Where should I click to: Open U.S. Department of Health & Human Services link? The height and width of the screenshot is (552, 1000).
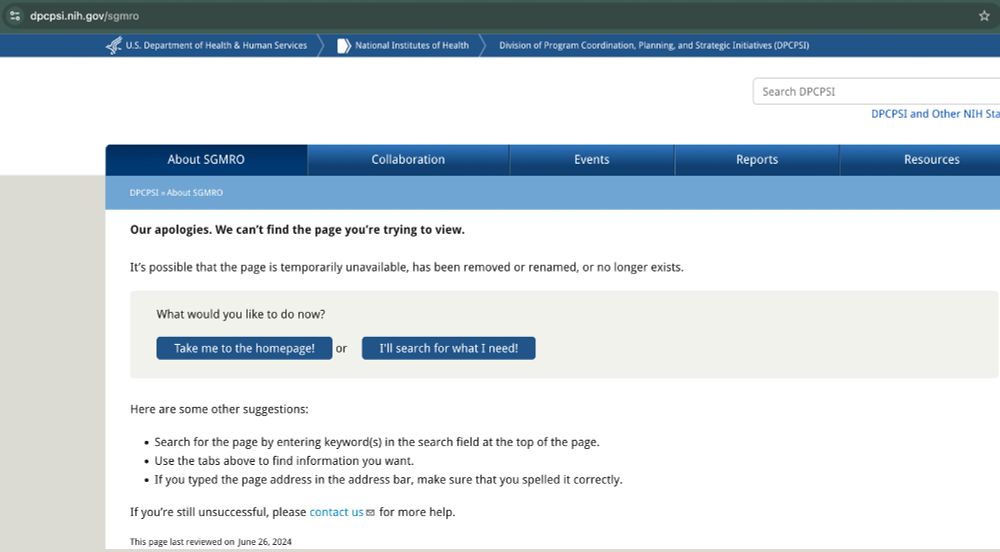216,45
